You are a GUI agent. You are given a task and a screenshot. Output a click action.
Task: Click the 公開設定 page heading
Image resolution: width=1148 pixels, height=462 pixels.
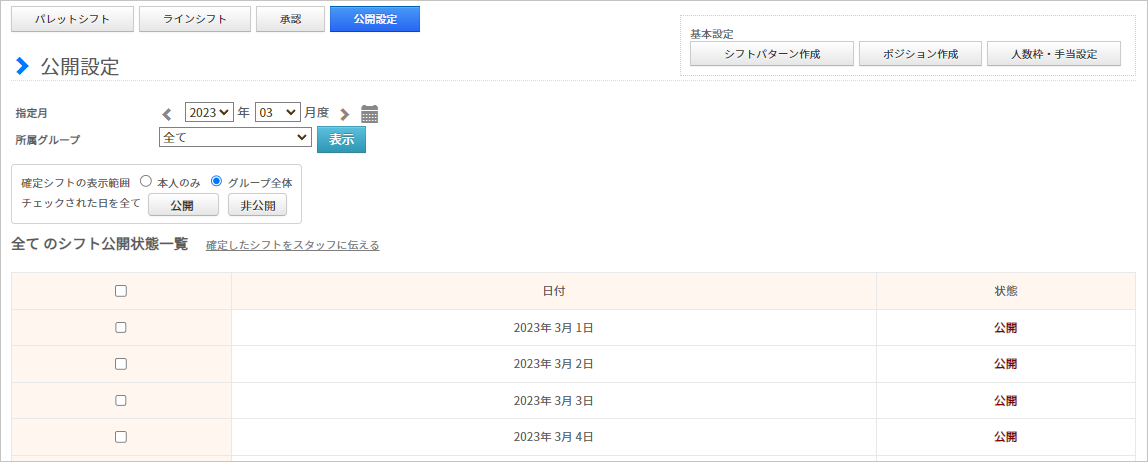pyautogui.click(x=80, y=67)
